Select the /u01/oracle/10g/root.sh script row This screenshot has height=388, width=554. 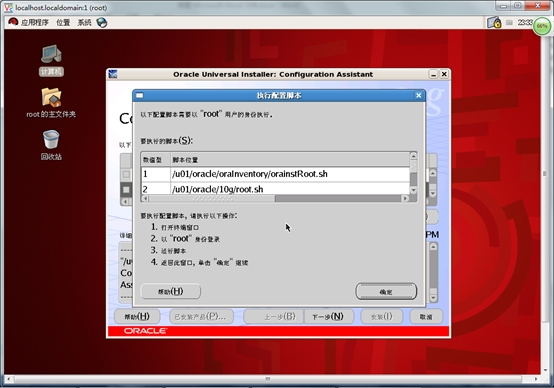coord(276,189)
